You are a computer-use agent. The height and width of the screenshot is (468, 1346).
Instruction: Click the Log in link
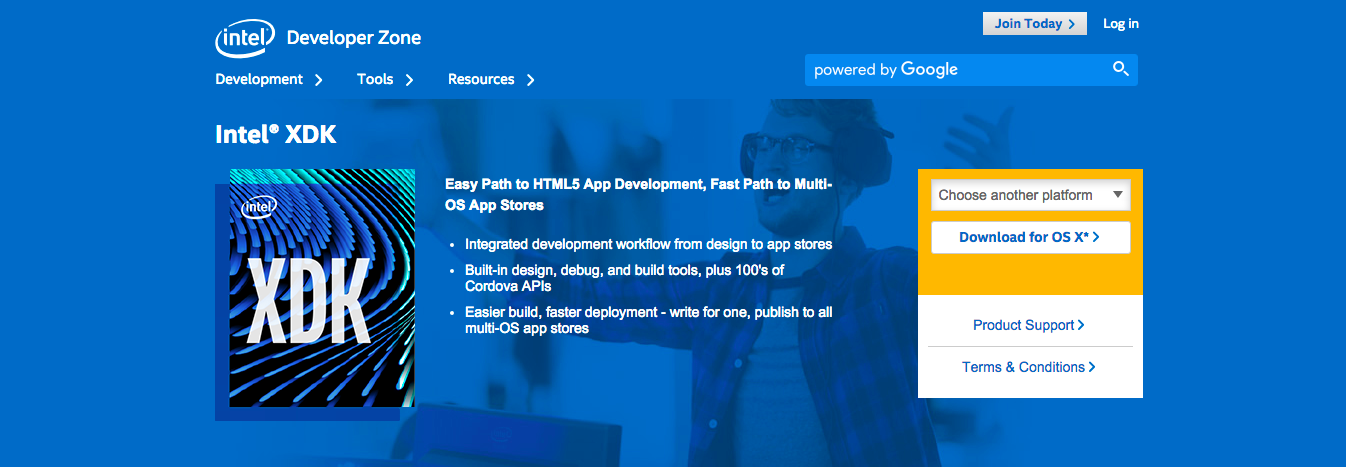(x=1121, y=24)
